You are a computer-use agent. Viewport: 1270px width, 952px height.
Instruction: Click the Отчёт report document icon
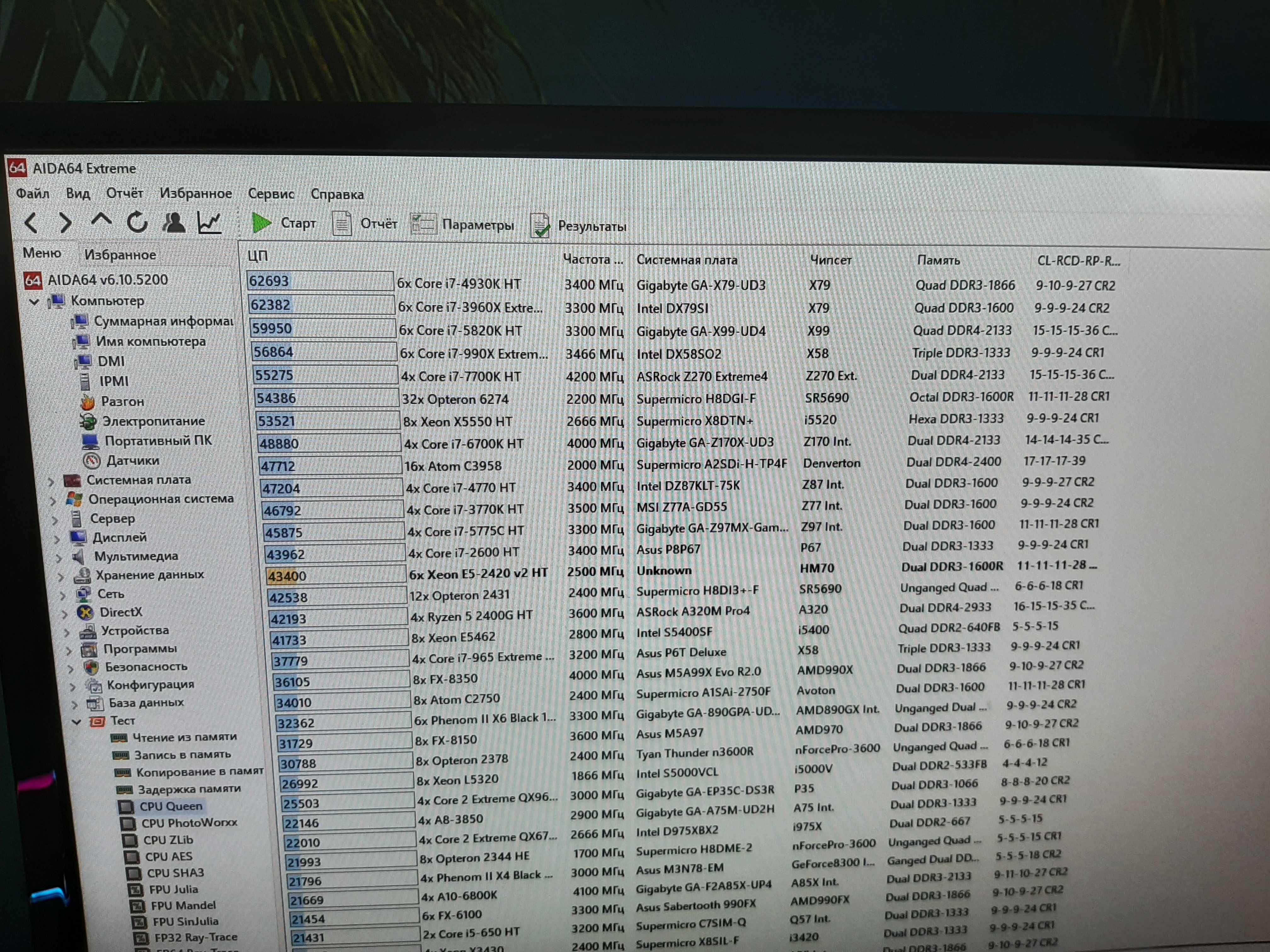point(342,224)
